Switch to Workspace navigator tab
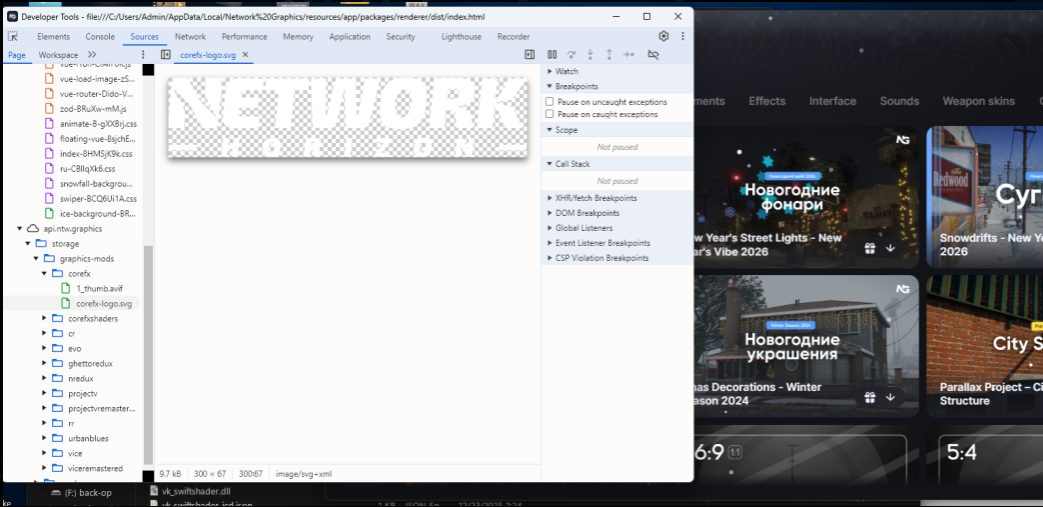 coord(58,55)
